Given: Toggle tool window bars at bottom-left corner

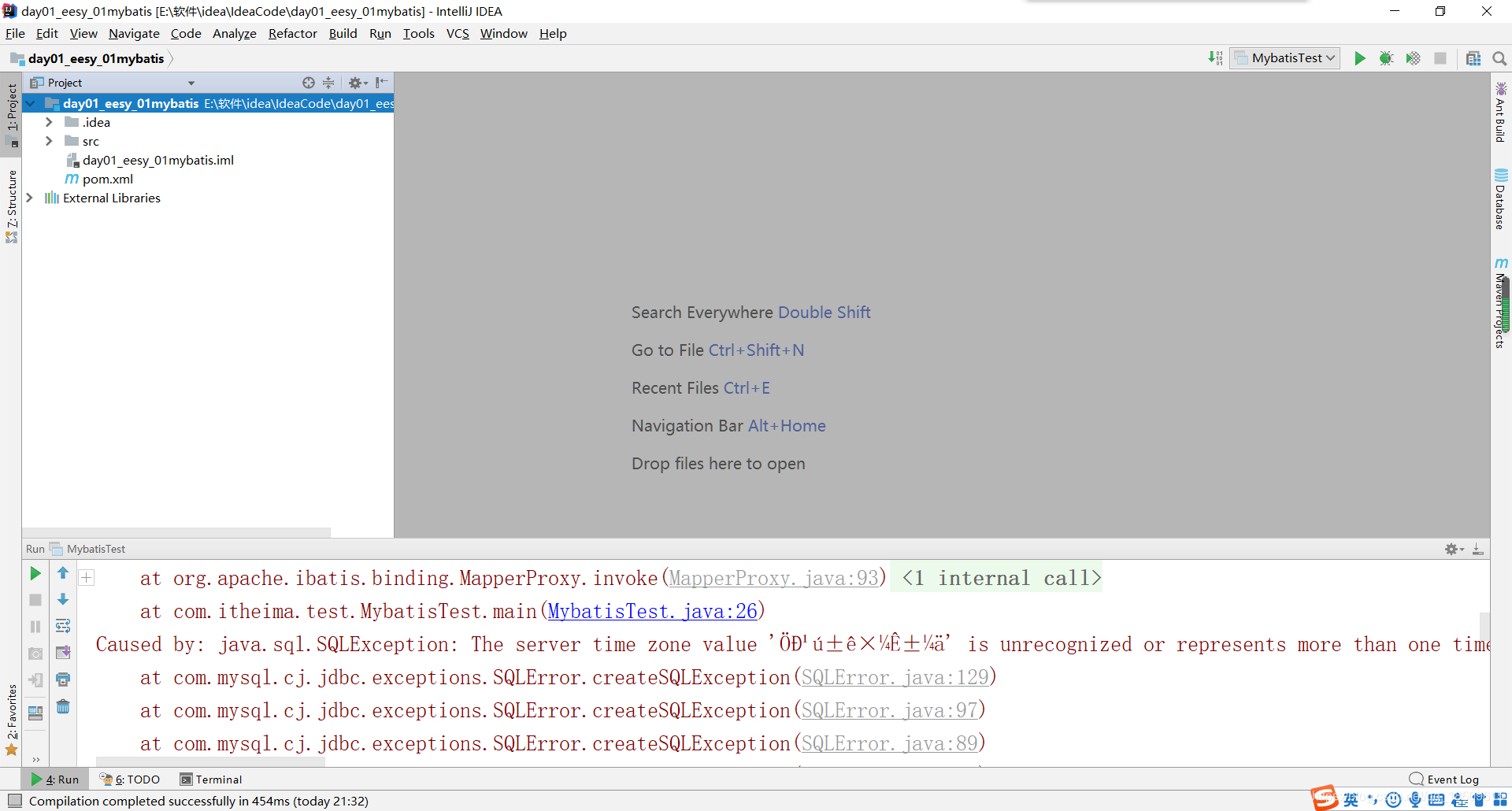Looking at the screenshot, I should [x=14, y=801].
